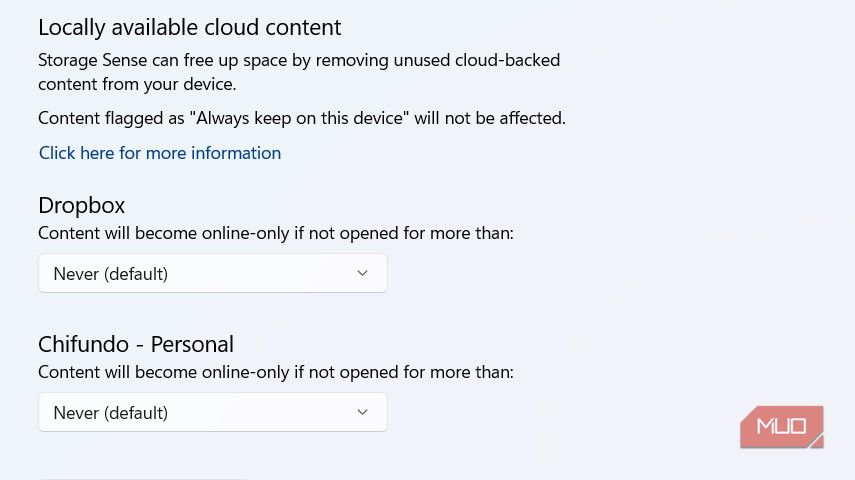This screenshot has height=480, width=855.
Task: Click the chevron arrow in Dropbox dropdown
Action: coord(362,273)
